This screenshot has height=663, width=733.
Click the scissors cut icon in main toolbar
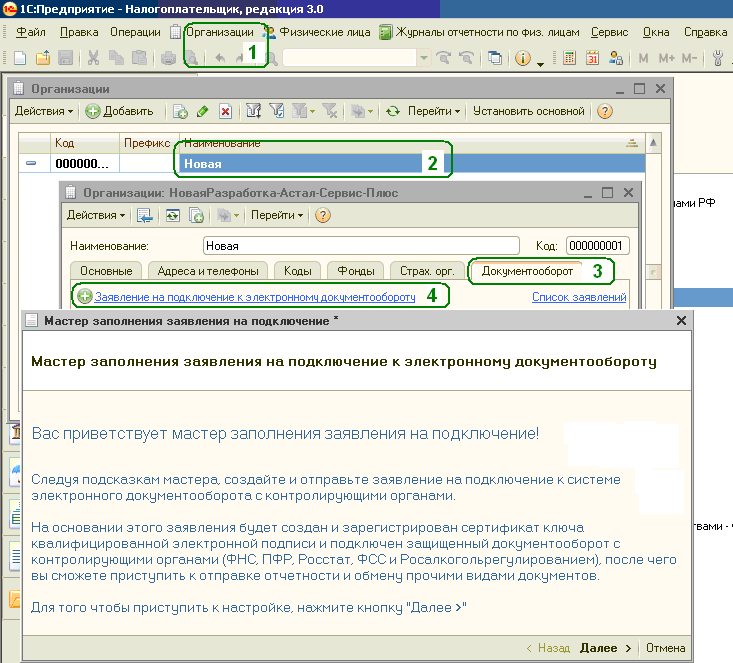(x=93, y=58)
